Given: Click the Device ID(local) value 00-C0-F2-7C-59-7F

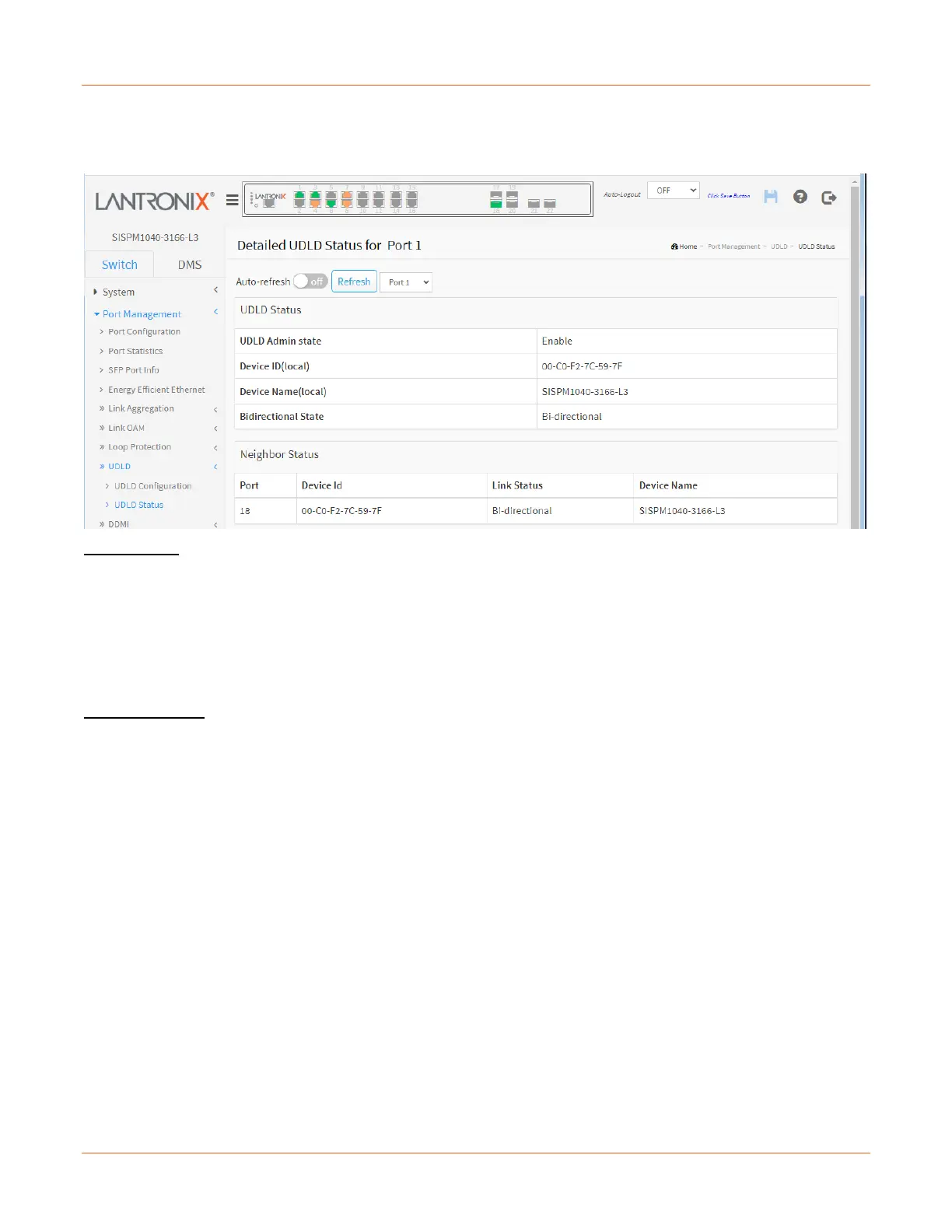Looking at the screenshot, I should click(582, 366).
